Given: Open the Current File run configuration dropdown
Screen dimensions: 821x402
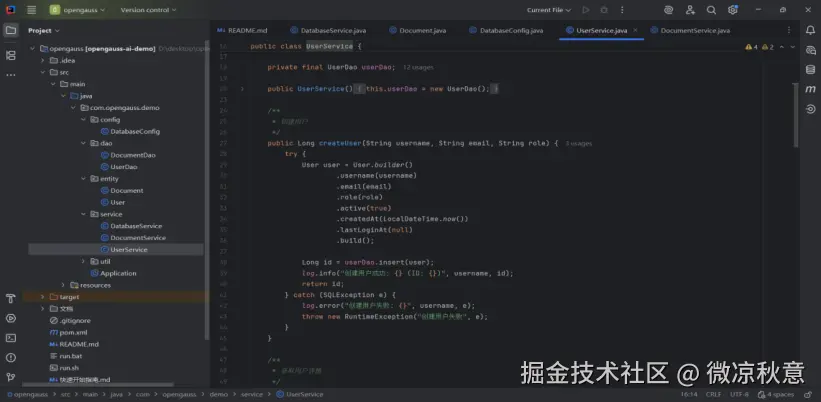Looking at the screenshot, I should (x=549, y=10).
